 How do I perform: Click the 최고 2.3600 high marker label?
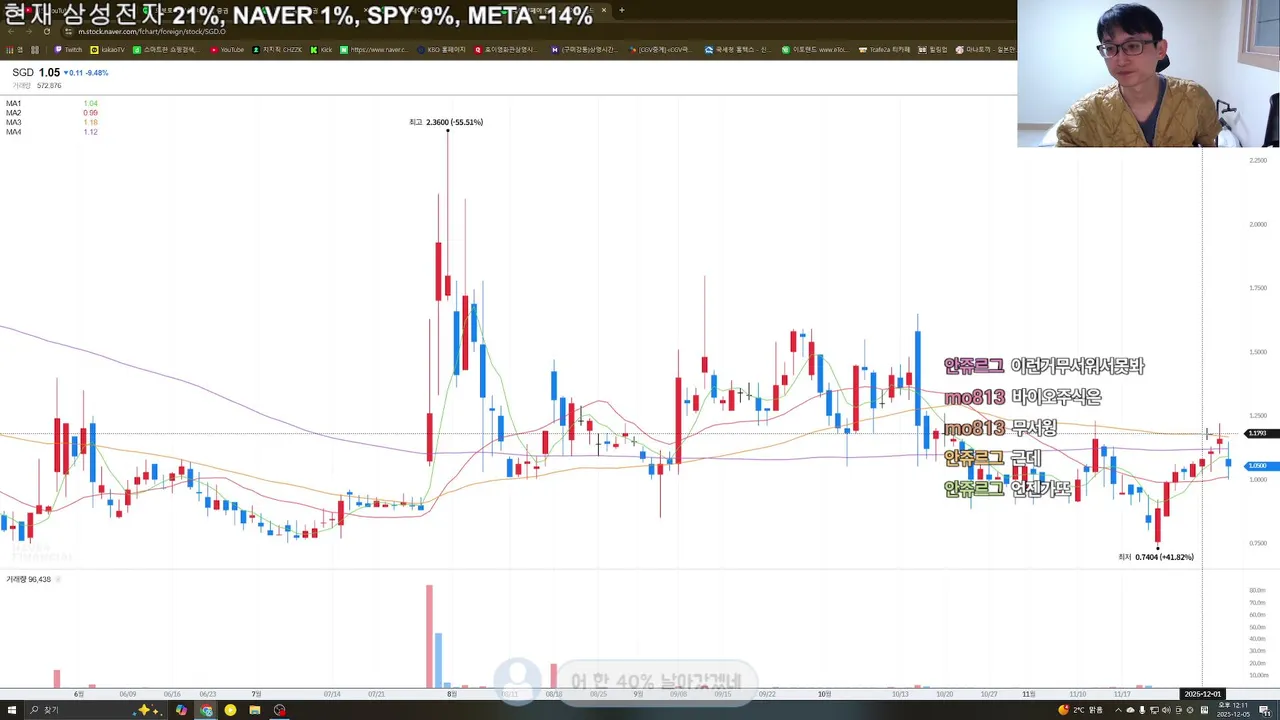[x=446, y=122]
